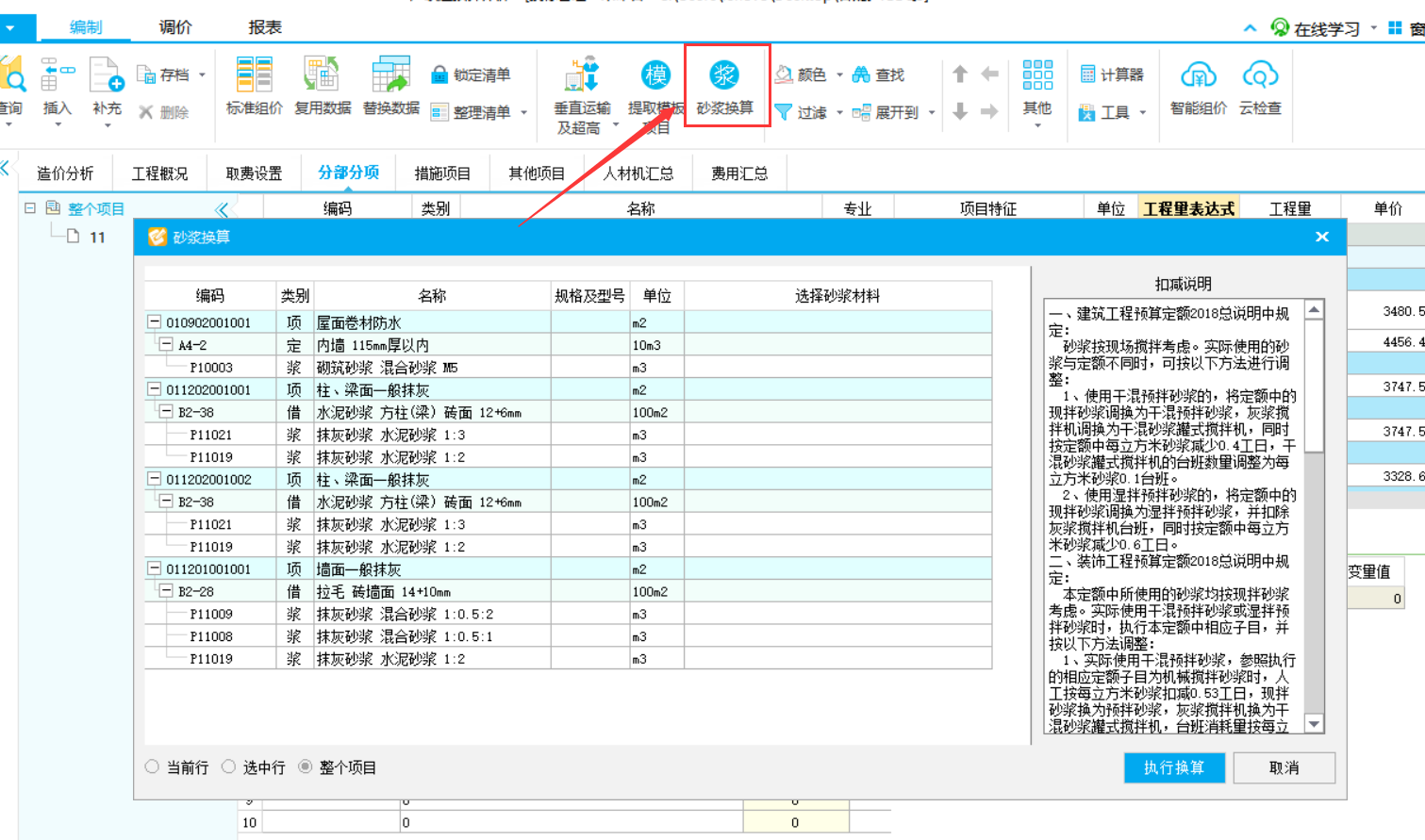The height and width of the screenshot is (840, 1425).
Task: Close the 砂浆换算 dialog
Action: [x=1322, y=237]
